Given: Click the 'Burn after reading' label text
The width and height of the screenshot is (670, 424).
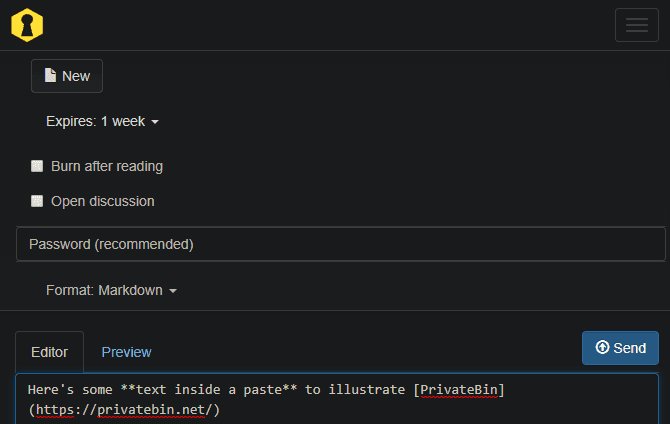Looking at the screenshot, I should tap(107, 166).
